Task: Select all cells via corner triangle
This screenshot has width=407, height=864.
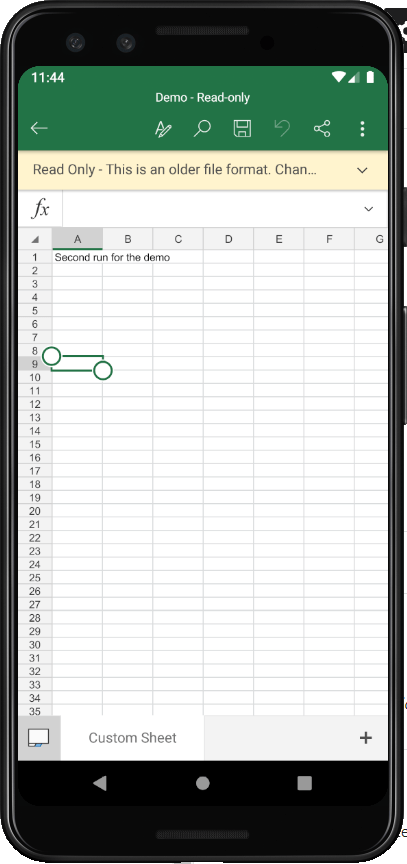Action: point(35,239)
